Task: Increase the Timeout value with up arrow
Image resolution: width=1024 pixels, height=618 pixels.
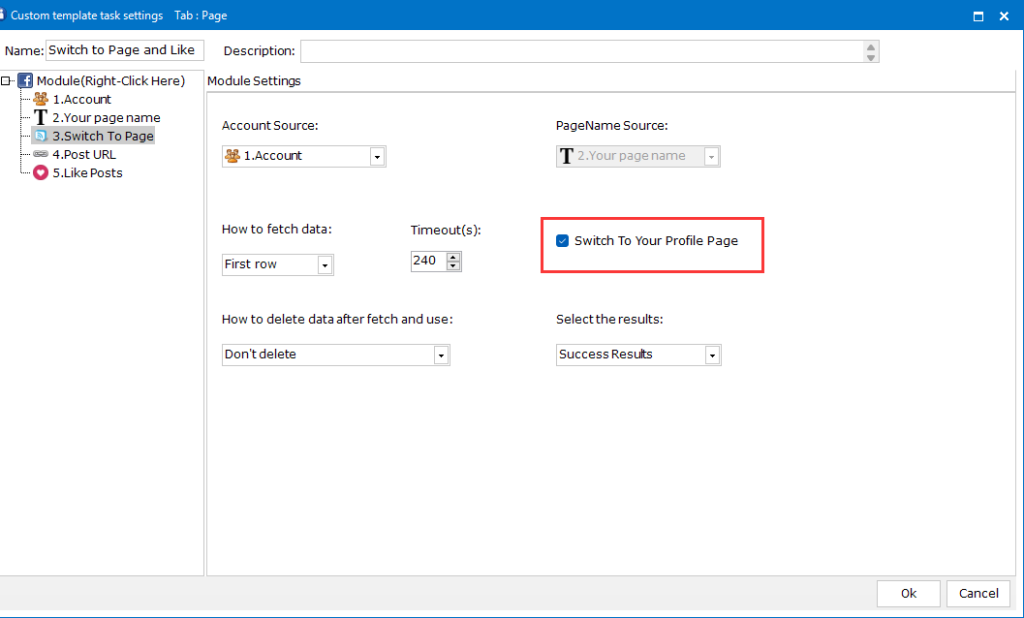Action: pos(453,257)
